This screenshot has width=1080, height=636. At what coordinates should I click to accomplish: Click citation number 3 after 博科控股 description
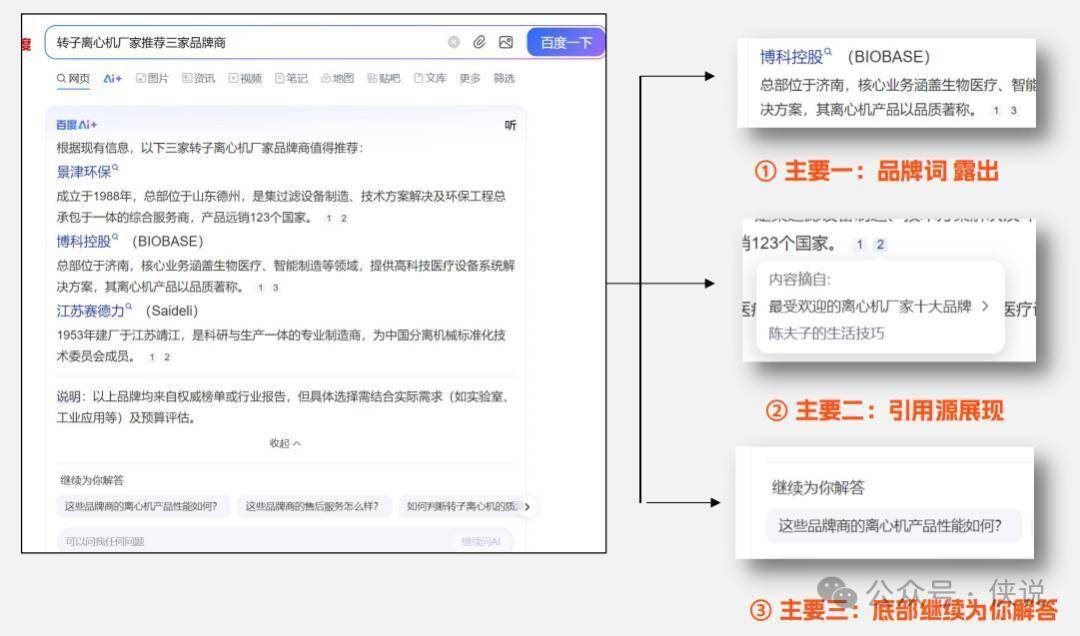coord(275,288)
